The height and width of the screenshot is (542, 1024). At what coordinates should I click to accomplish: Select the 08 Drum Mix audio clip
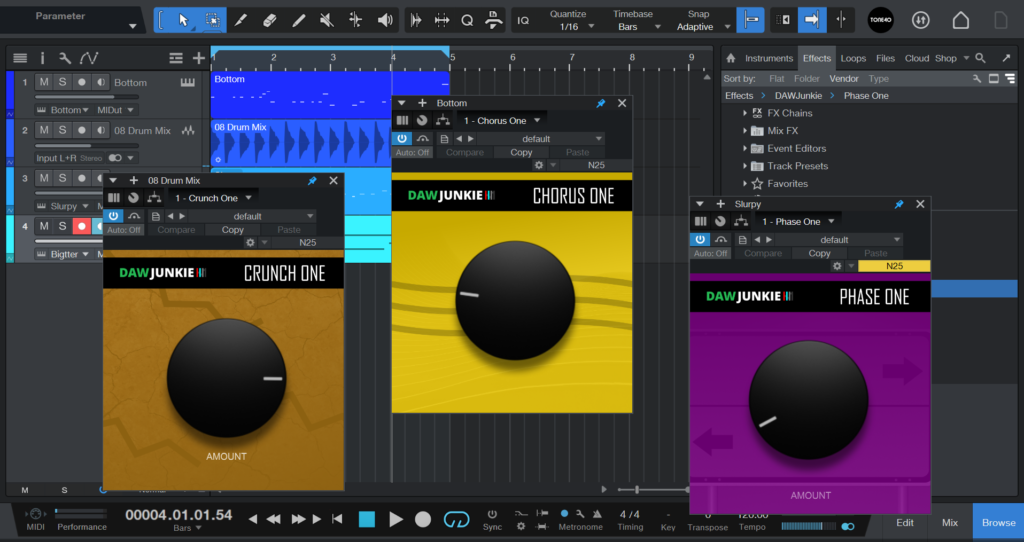[x=301, y=142]
